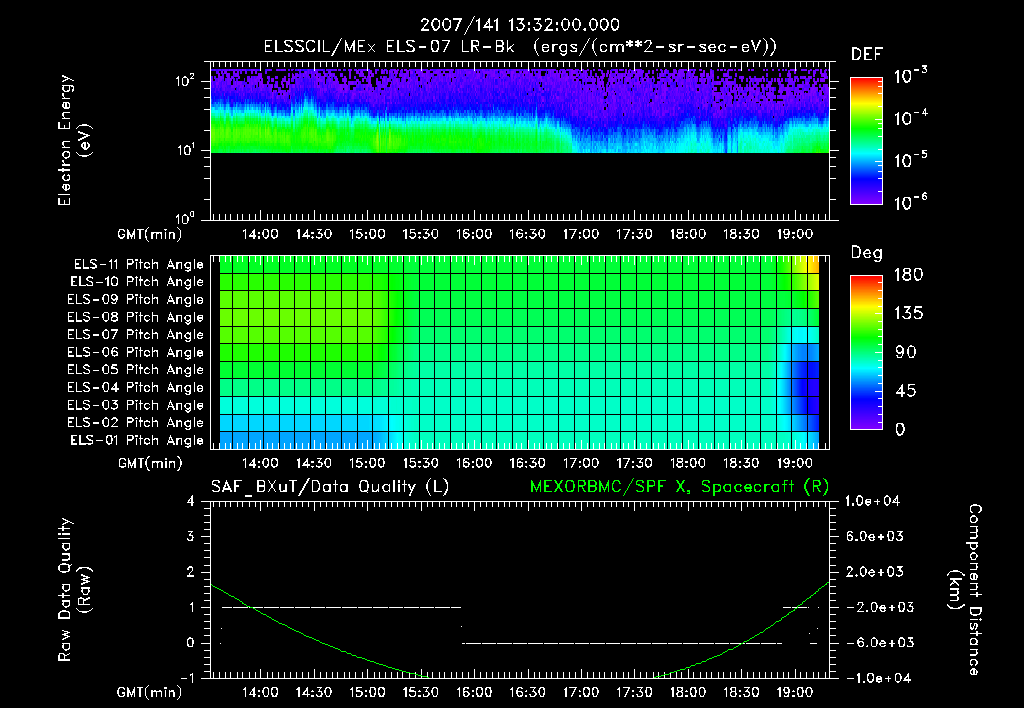Click the green MEXORBMC/SPF X, Spacecraft (R) title
The height and width of the screenshot is (708, 1024).
tap(679, 487)
